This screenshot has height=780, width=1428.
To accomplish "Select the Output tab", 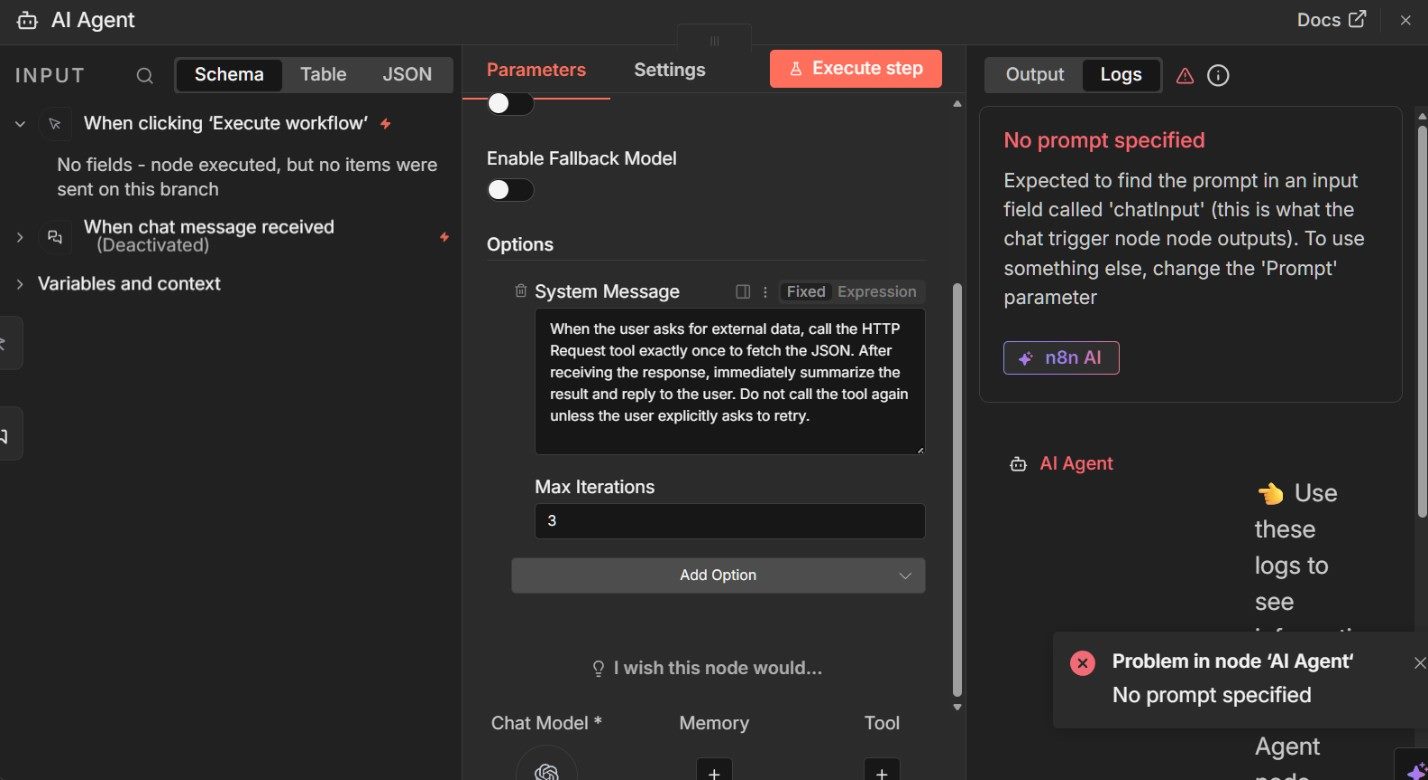I will pos(1034,75).
